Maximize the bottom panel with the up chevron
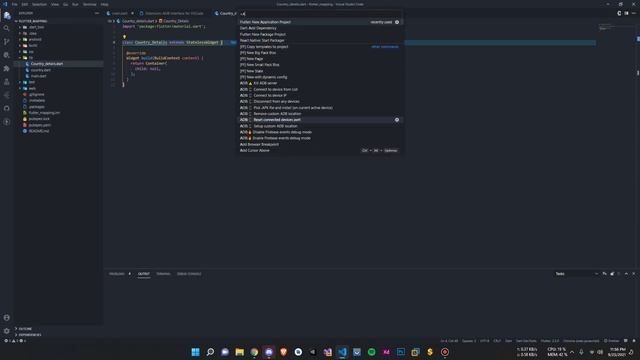Viewport: 640px width, 360px height. pos(626,273)
